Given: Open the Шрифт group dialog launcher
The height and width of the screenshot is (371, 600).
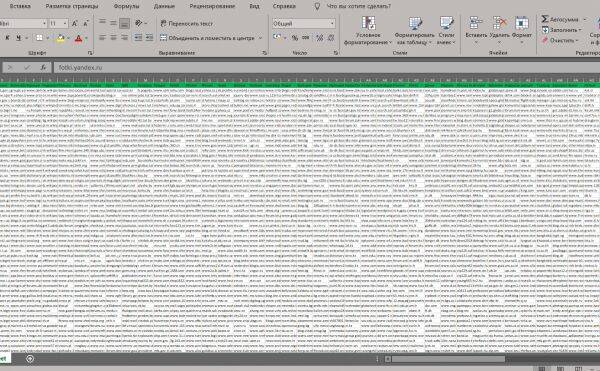Looking at the screenshot, I should [x=90, y=53].
